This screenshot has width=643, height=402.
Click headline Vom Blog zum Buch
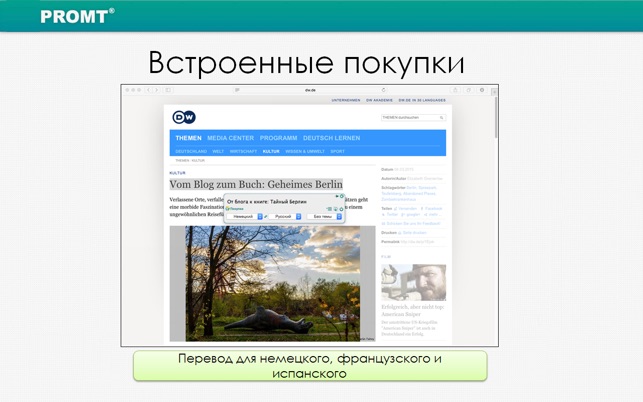(x=255, y=185)
